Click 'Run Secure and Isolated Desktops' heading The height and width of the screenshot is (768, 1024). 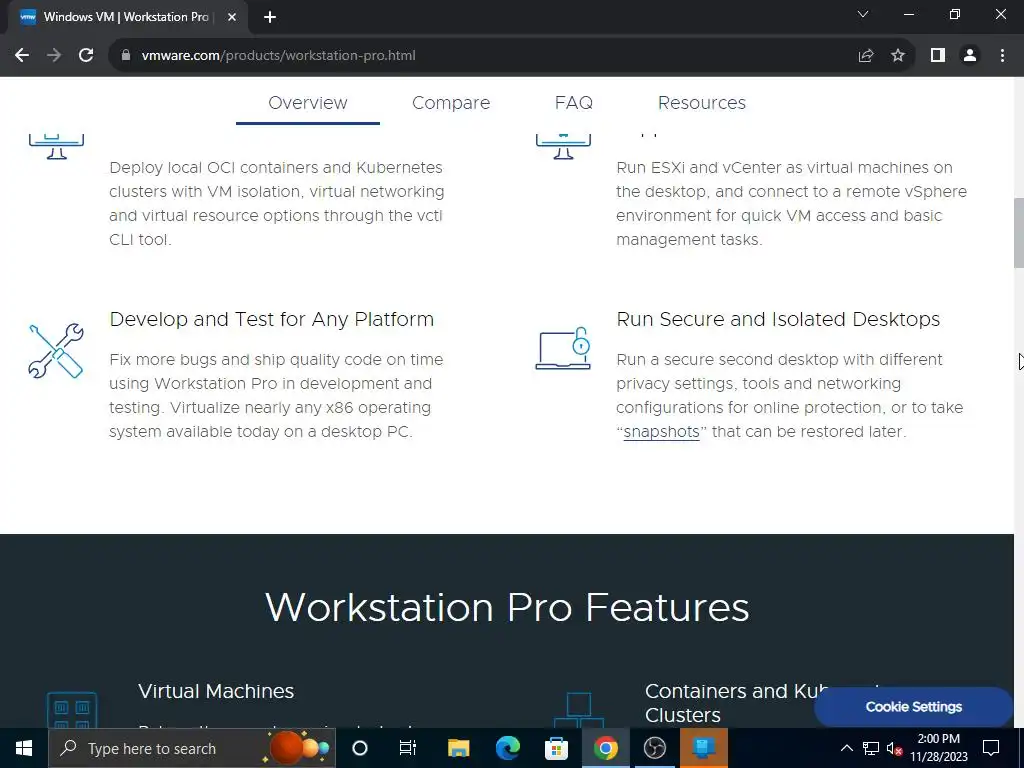click(778, 319)
